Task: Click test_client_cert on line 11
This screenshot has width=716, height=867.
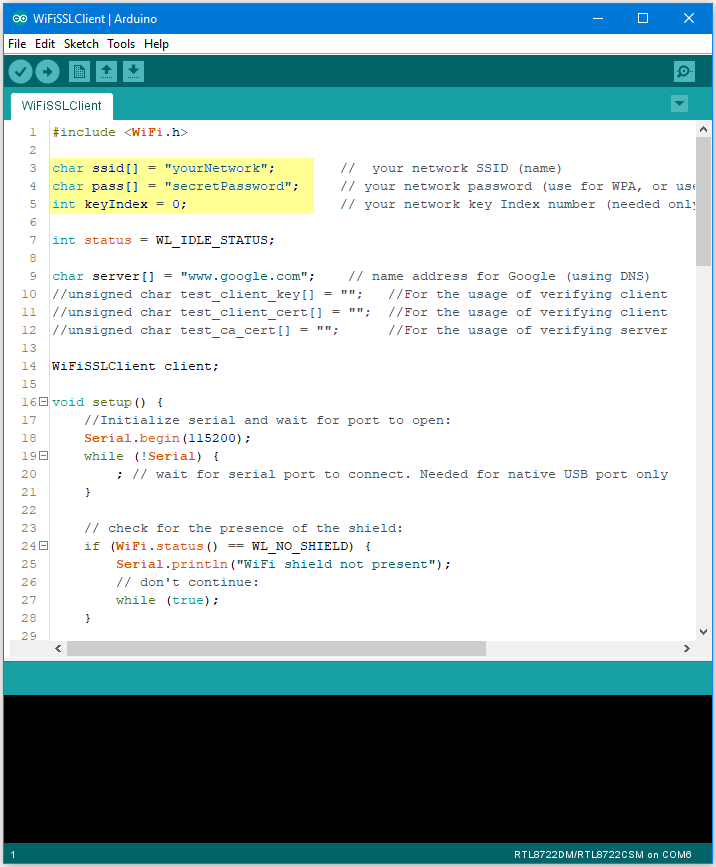Action: click(x=244, y=312)
